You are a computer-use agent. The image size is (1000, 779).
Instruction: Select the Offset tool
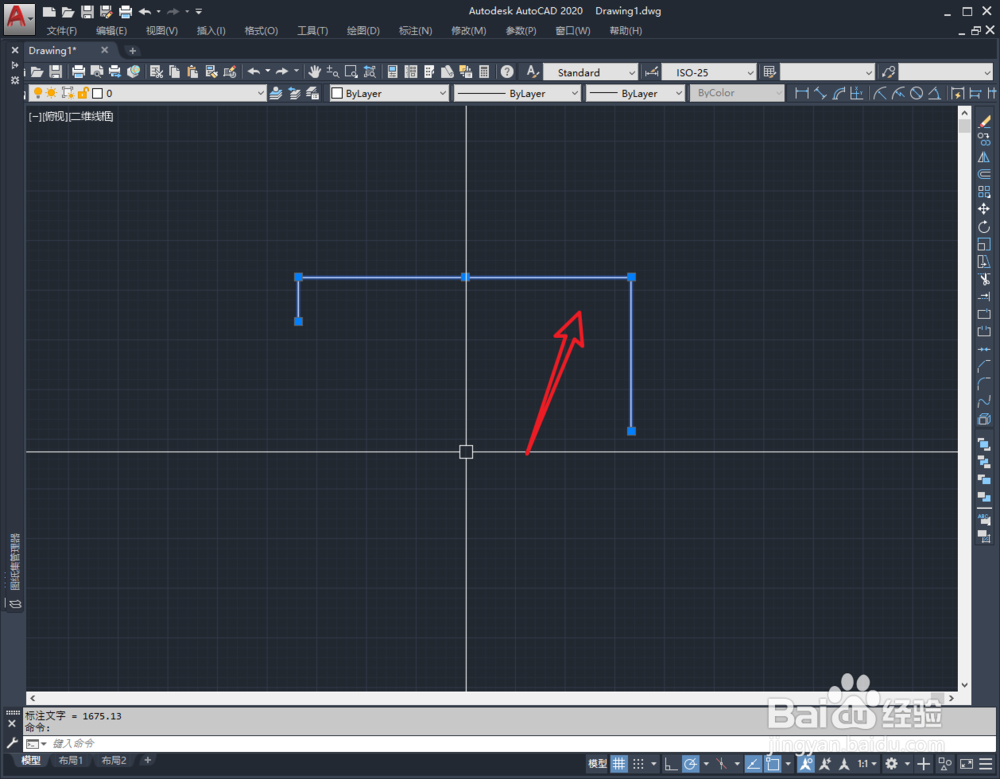pyautogui.click(x=984, y=174)
